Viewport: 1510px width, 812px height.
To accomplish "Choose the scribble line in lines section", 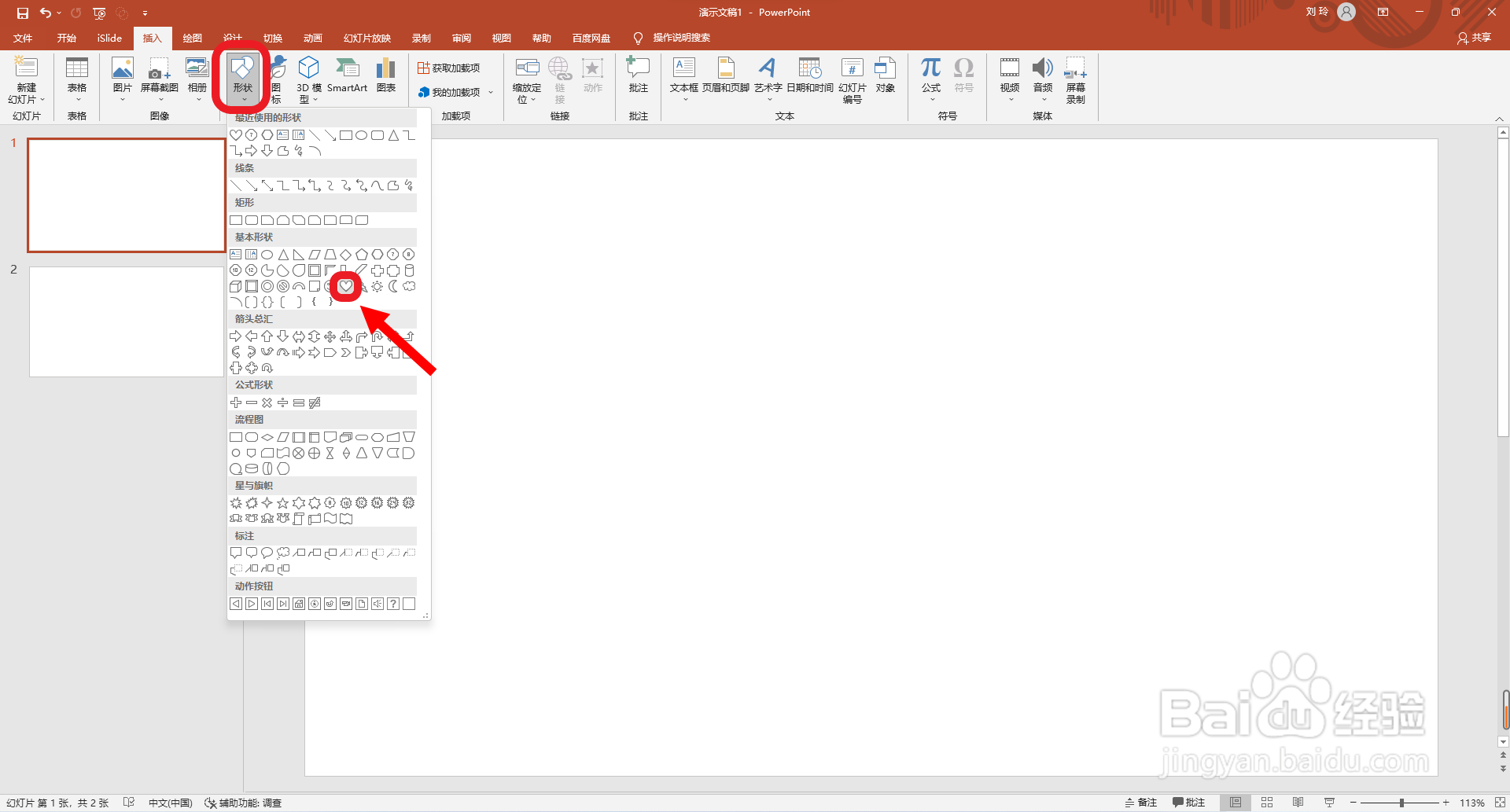I will click(x=409, y=186).
